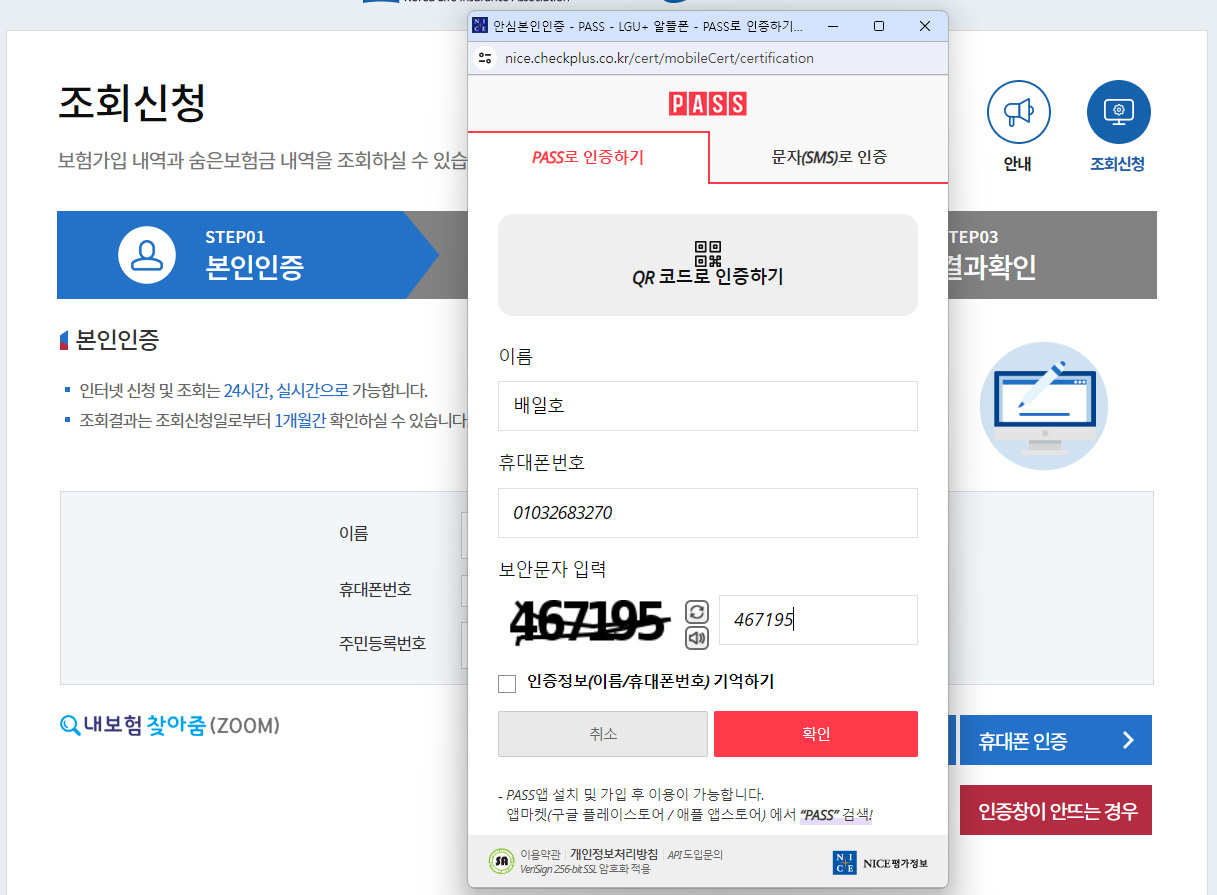1217x895 pixels.
Task: Click the 휴대폰번호 input field
Action: click(x=708, y=513)
